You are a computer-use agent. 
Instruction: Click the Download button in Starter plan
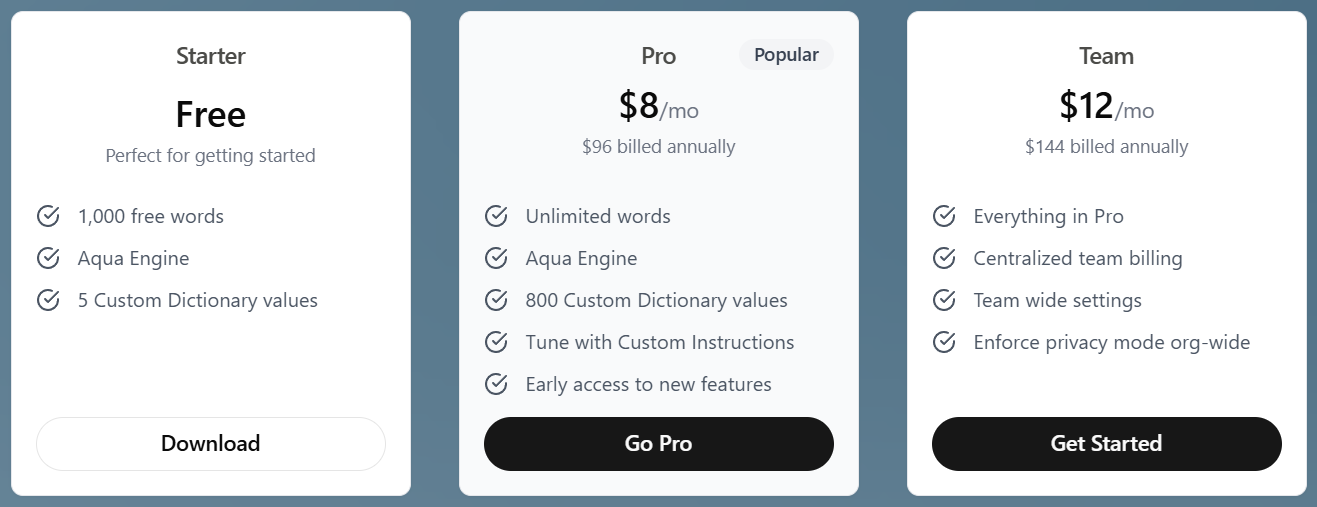tap(211, 444)
